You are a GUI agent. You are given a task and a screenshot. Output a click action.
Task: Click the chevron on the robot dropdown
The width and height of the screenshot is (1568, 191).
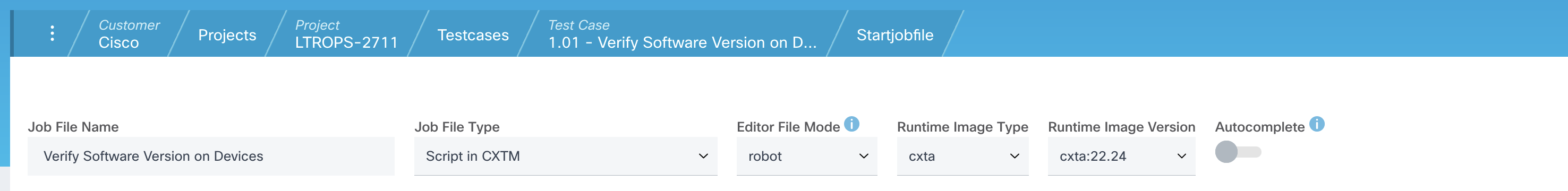pos(863,157)
